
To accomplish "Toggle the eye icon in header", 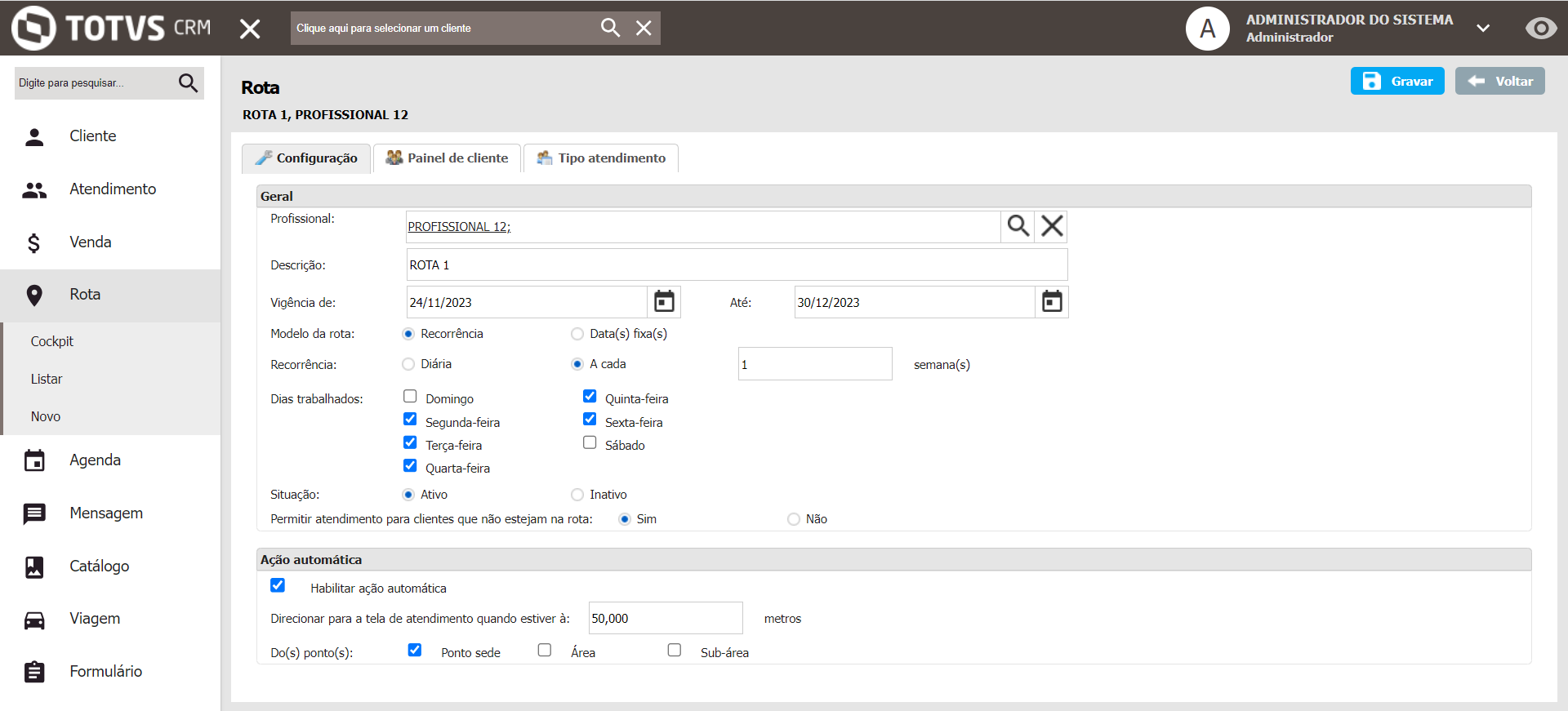I will [1540, 29].
